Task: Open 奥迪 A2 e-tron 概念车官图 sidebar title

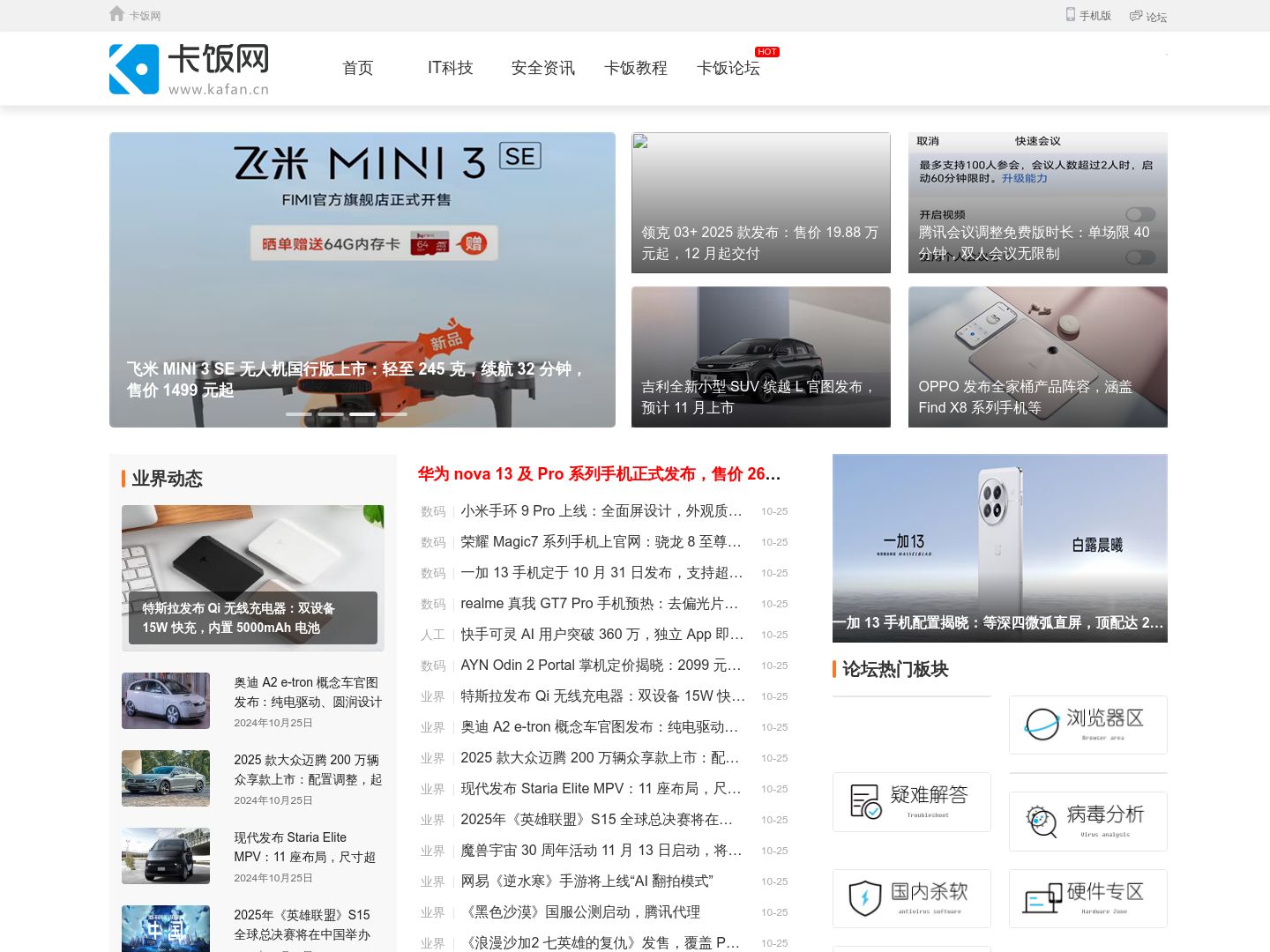Action: point(308,692)
